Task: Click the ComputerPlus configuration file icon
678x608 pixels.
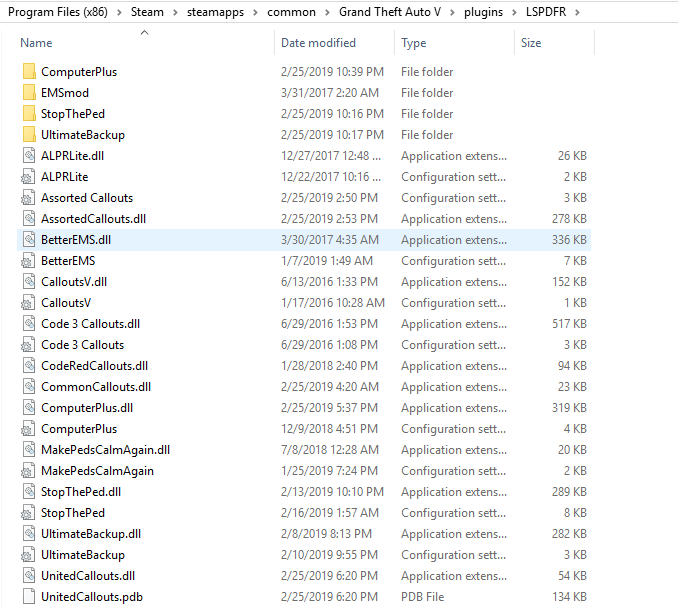Action: pyautogui.click(x=28, y=429)
